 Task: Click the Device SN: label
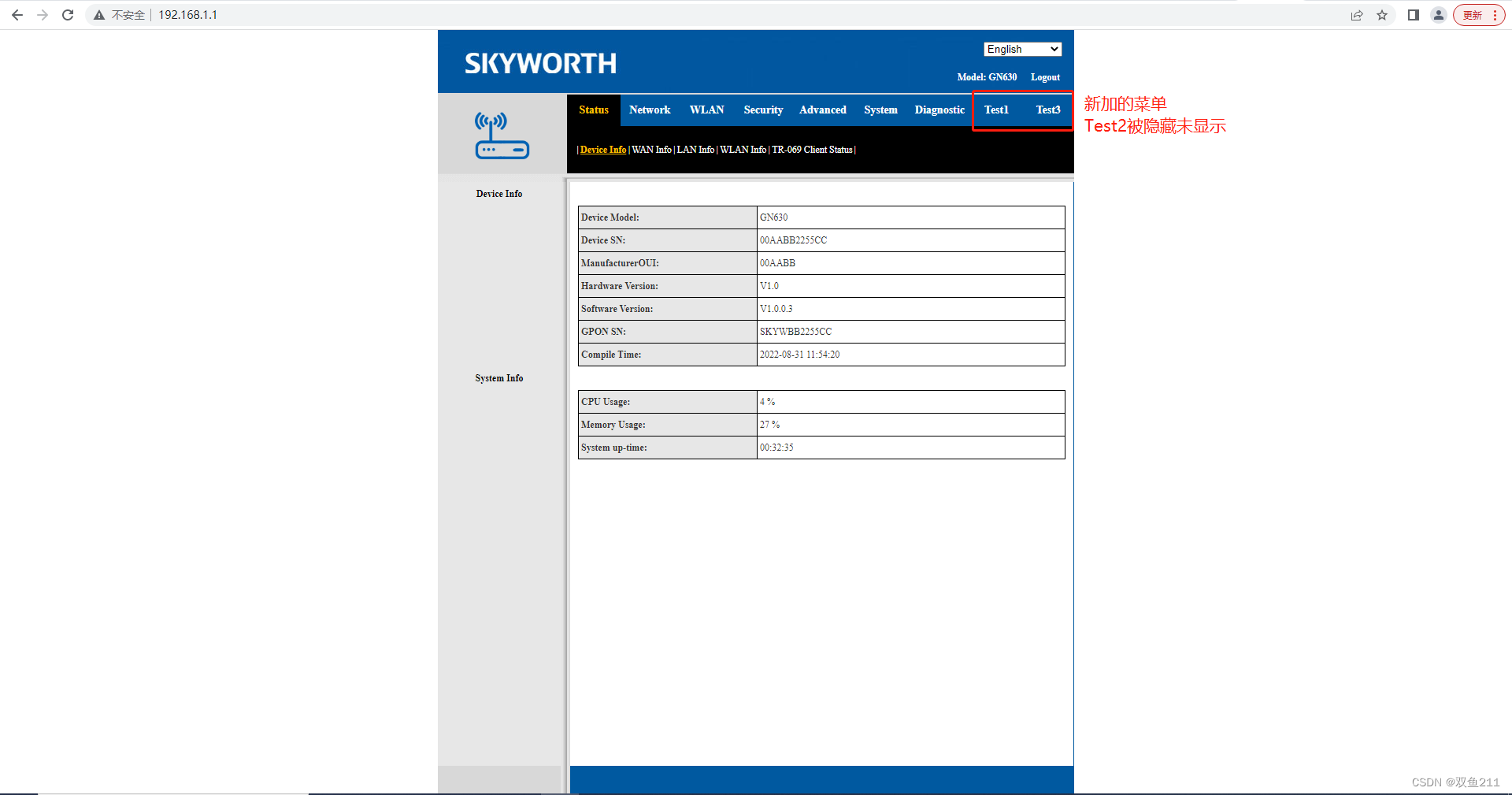[x=603, y=240]
